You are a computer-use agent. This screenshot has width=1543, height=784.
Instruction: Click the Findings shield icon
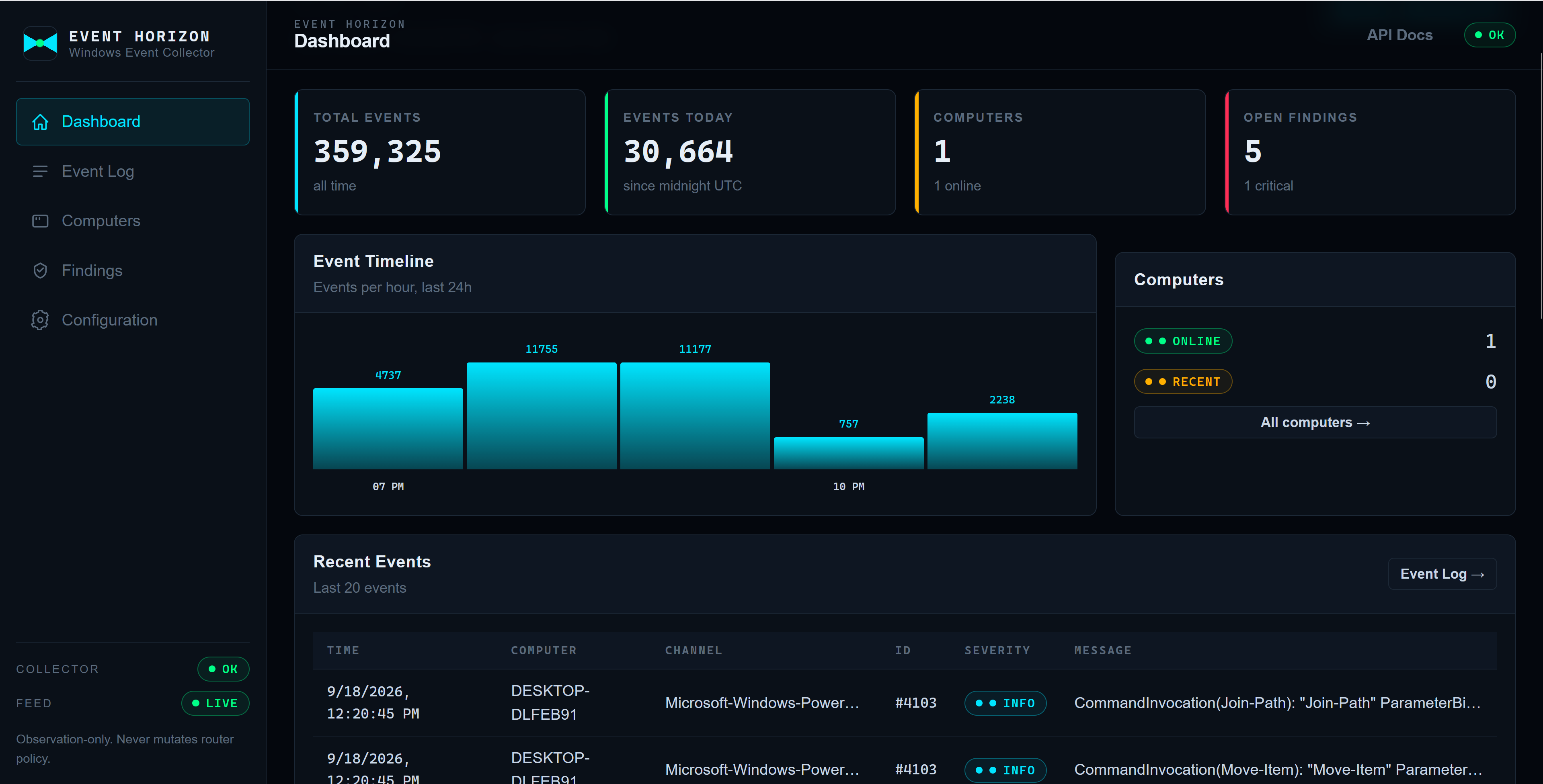click(40, 271)
